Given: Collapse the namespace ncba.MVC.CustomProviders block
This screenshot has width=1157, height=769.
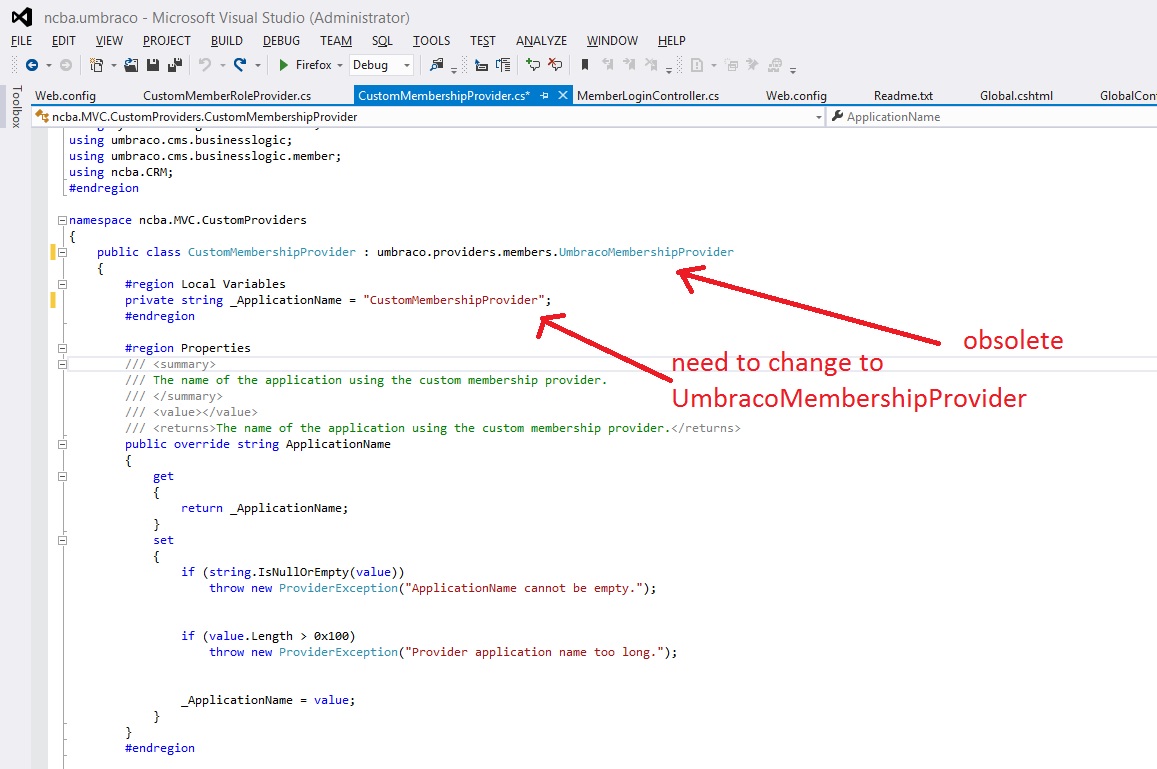Looking at the screenshot, I should [62, 220].
